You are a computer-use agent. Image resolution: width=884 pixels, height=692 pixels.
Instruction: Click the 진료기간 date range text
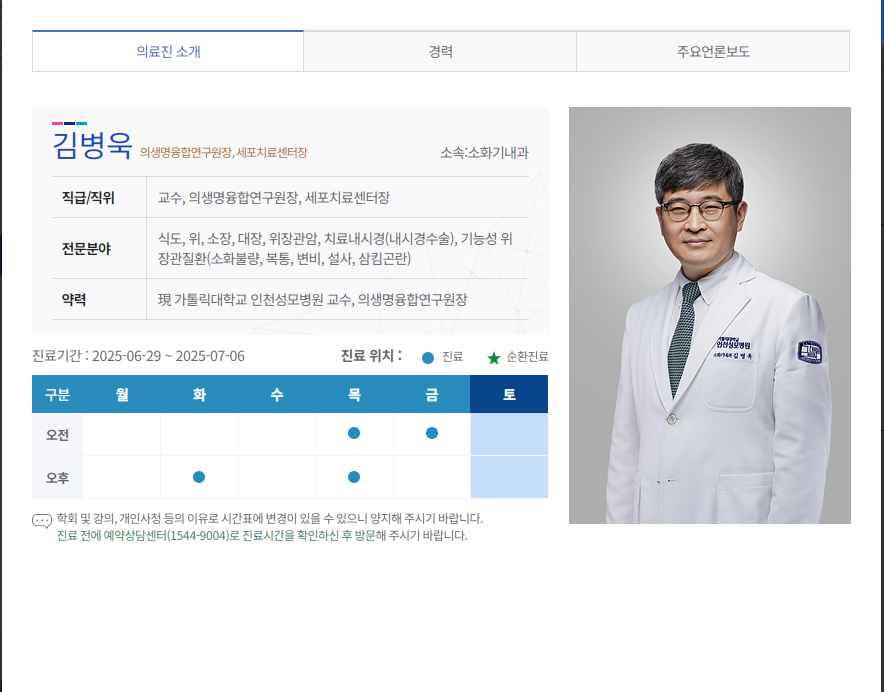(138, 356)
